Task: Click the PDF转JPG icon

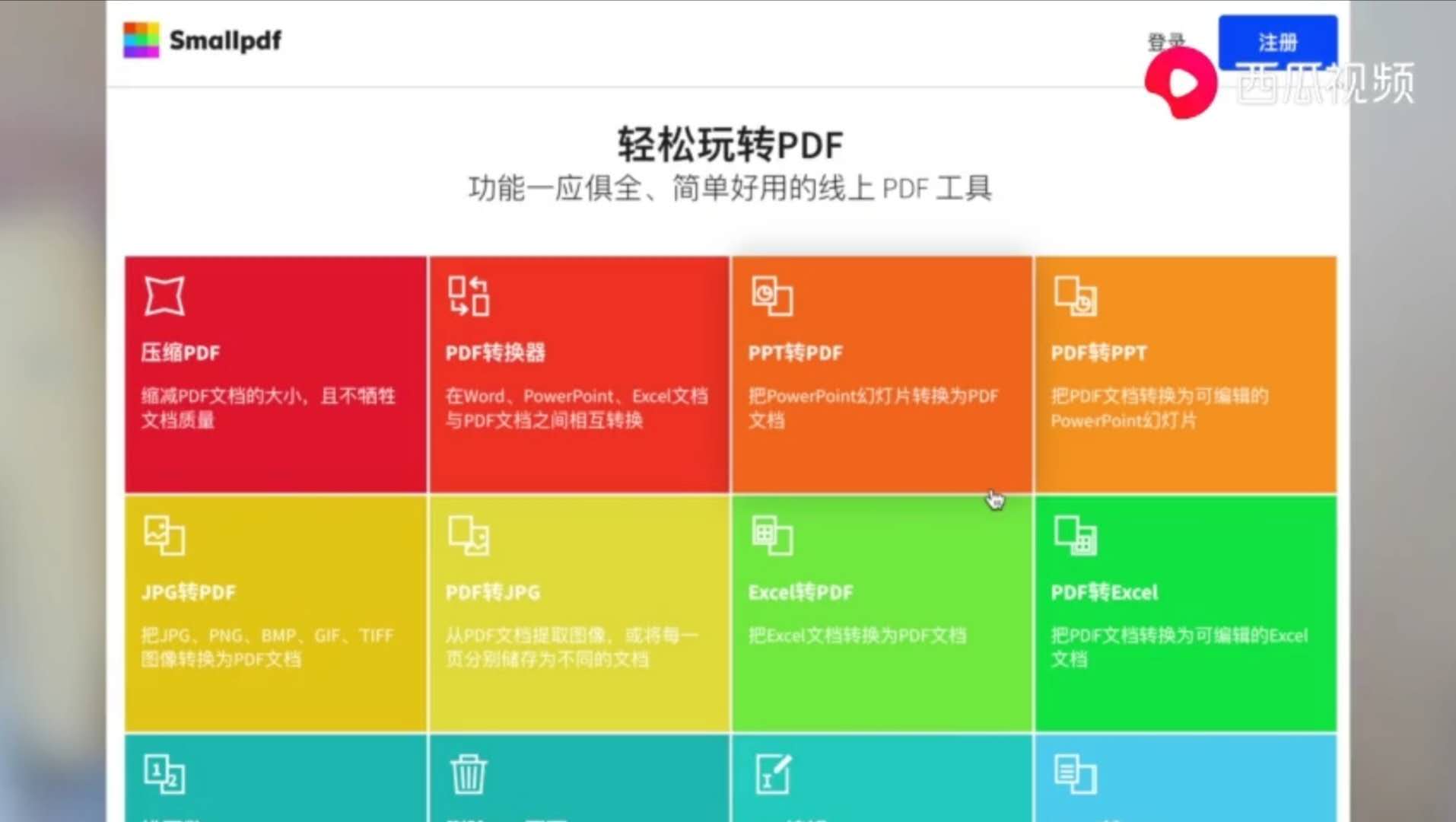Action: [469, 536]
